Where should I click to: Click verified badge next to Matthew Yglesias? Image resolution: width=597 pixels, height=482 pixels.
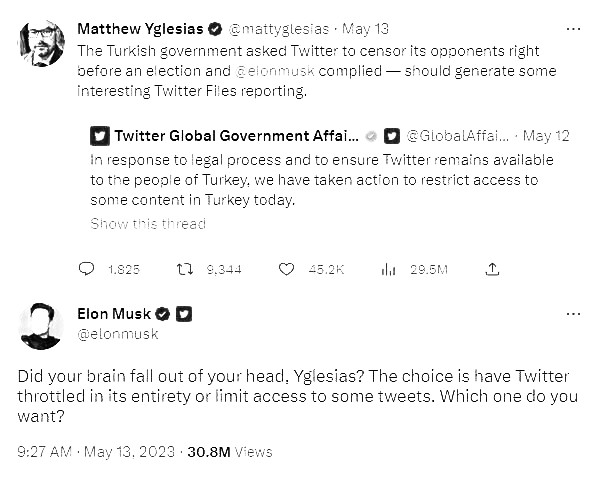click(215, 29)
